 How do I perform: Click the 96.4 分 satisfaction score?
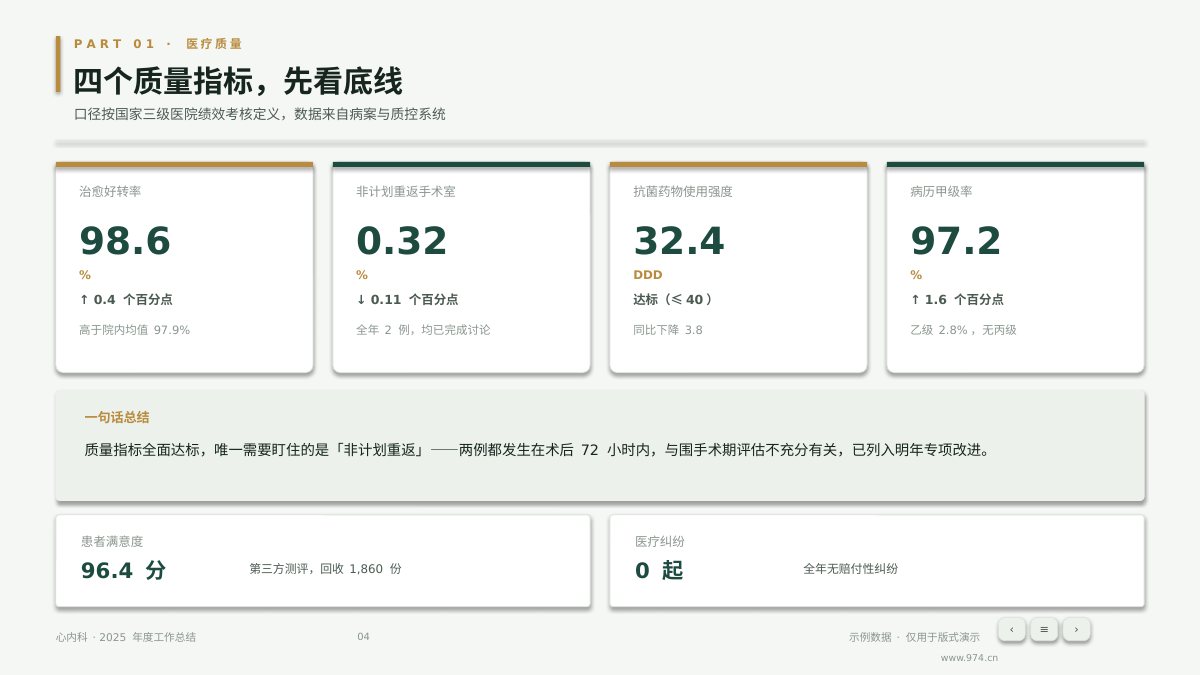(123, 570)
